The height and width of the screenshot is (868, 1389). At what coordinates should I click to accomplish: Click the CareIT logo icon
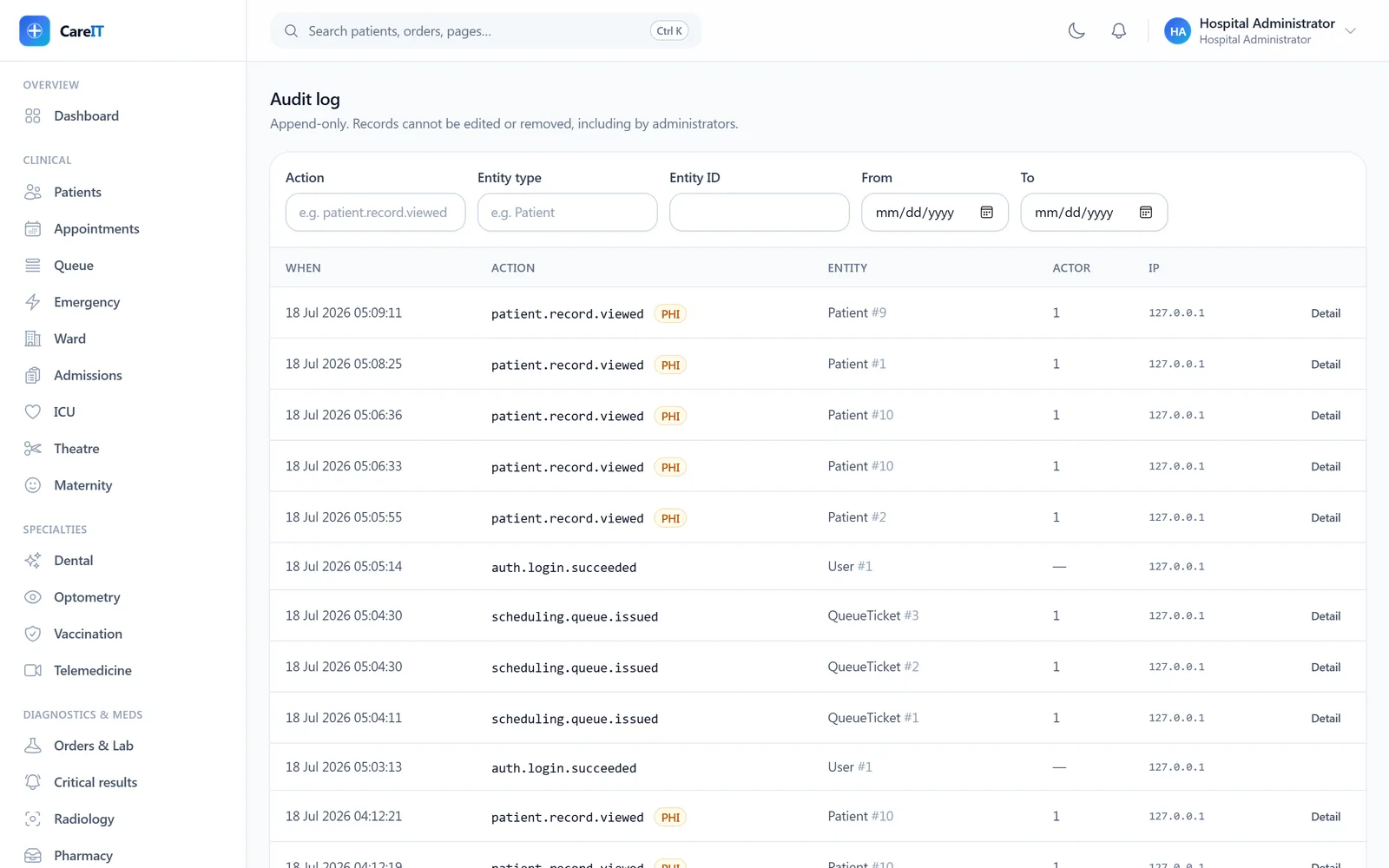tap(35, 31)
